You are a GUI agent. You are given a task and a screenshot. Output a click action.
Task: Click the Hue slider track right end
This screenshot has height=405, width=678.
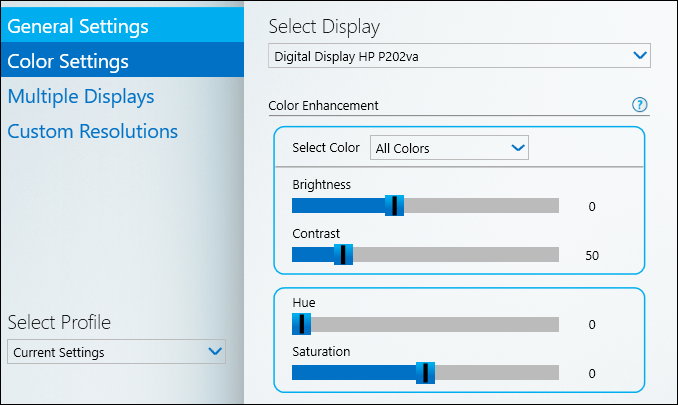[553, 324]
